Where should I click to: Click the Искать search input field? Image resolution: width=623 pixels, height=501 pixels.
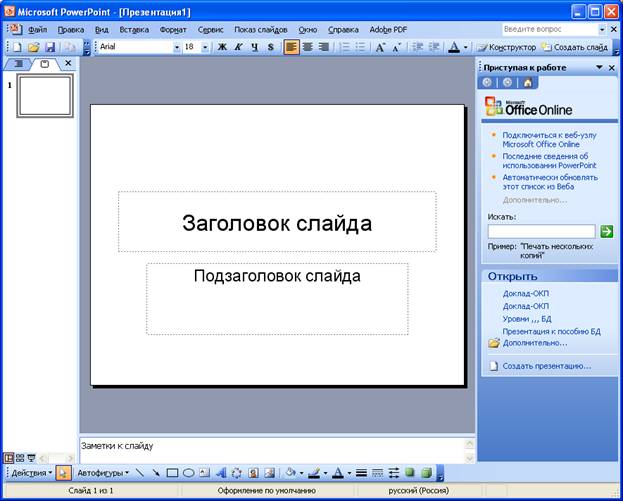(541, 231)
